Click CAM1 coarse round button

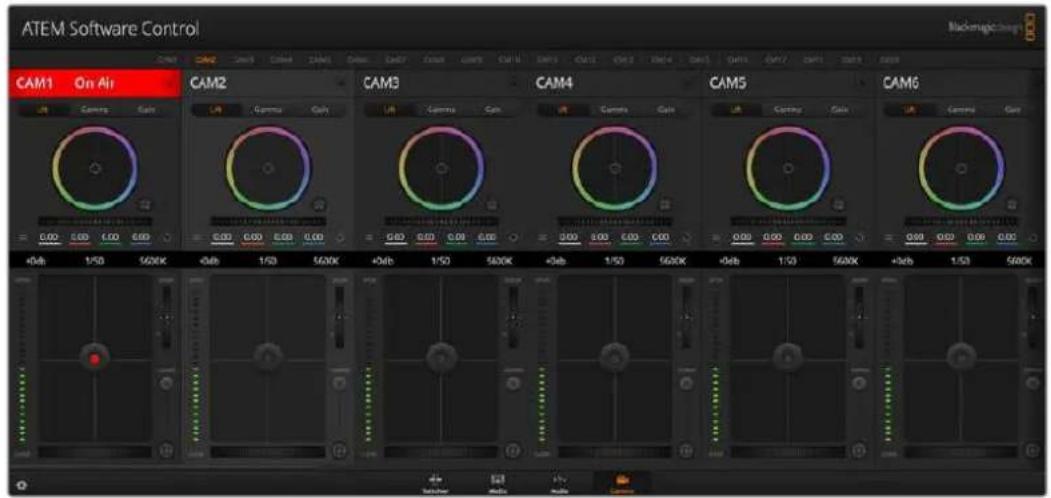click(167, 383)
